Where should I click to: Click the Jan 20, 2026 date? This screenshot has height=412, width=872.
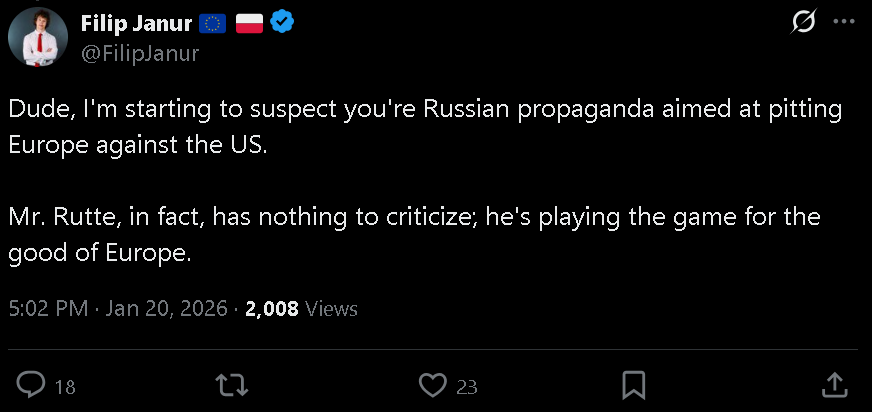[166, 309]
